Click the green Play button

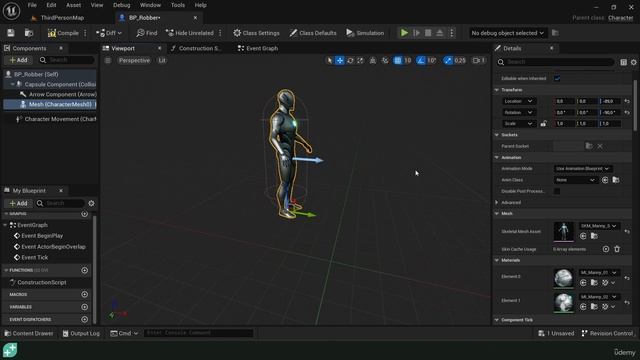coord(404,33)
